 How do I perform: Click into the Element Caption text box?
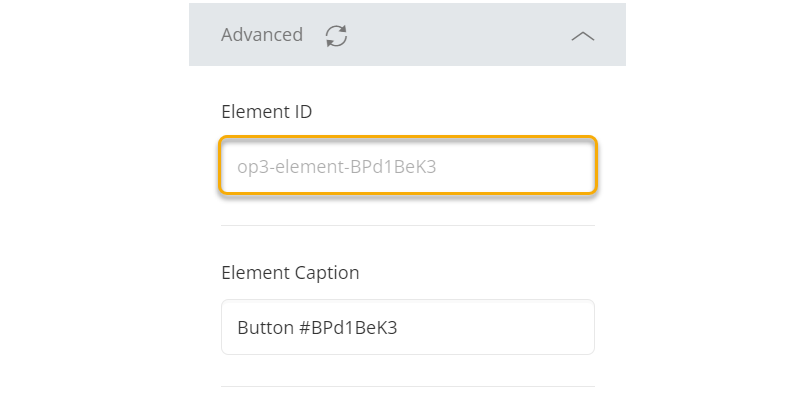(408, 327)
